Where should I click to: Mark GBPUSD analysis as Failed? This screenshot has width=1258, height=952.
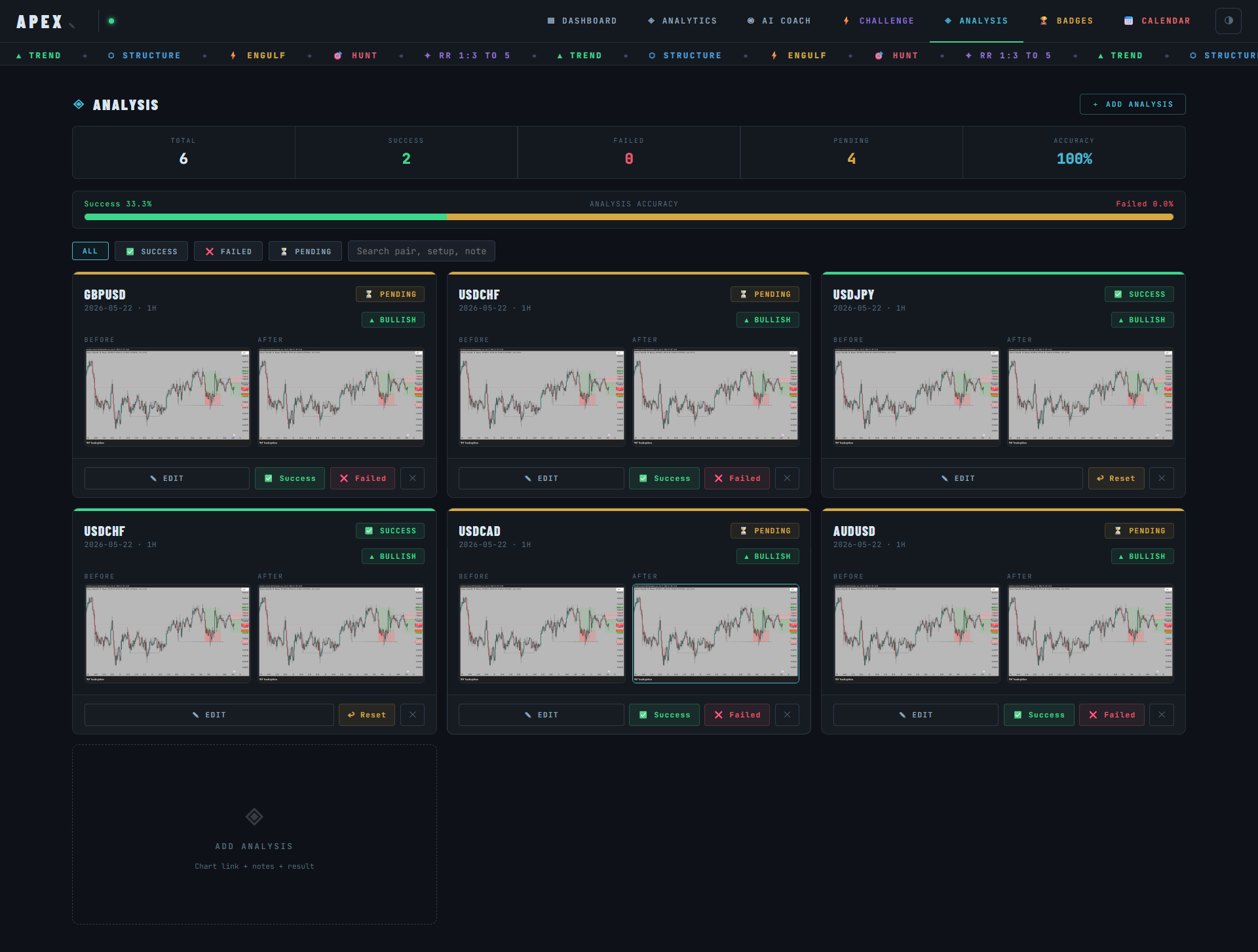pyautogui.click(x=363, y=478)
